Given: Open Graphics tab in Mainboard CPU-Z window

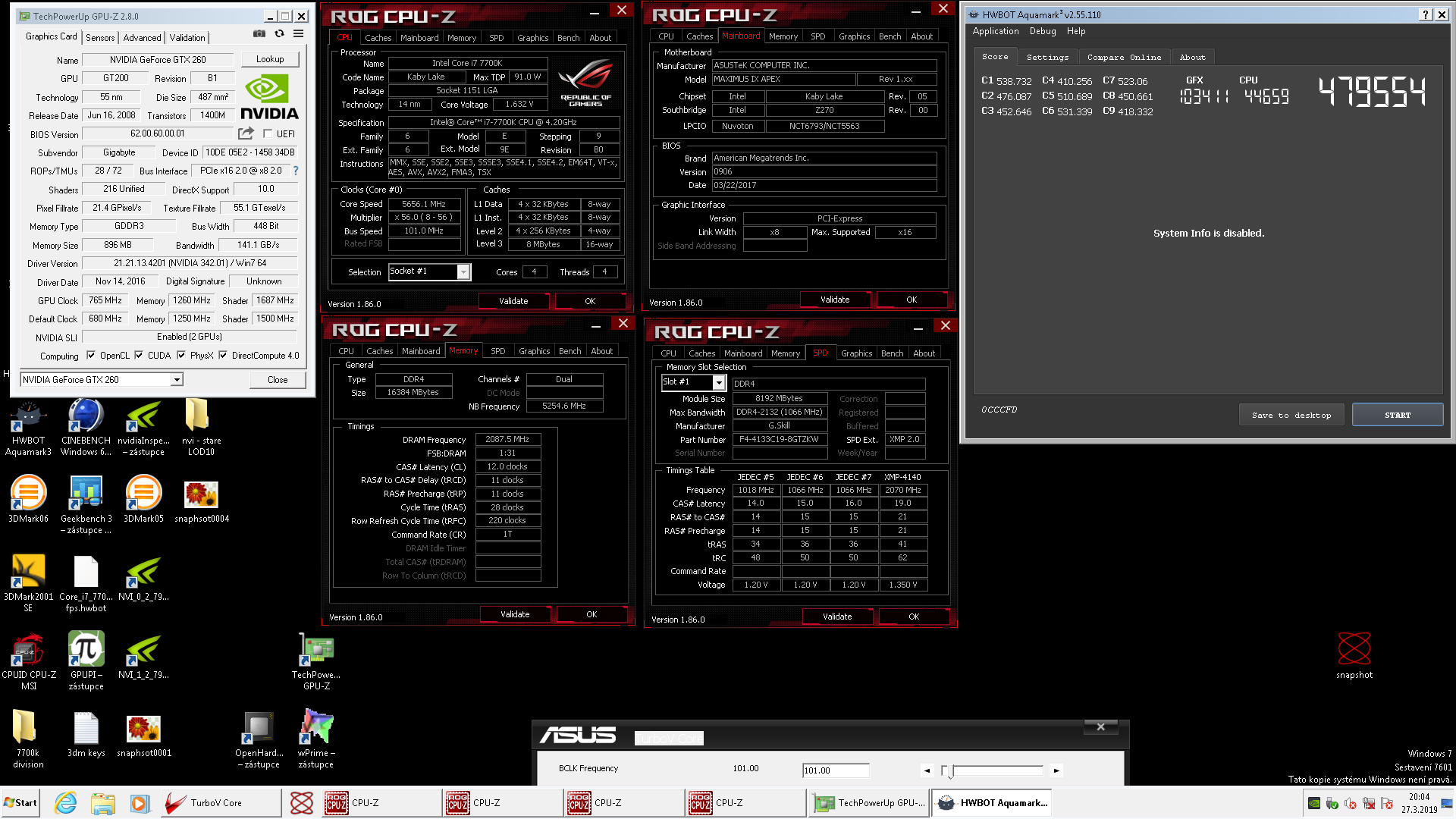Looking at the screenshot, I should (x=855, y=36).
